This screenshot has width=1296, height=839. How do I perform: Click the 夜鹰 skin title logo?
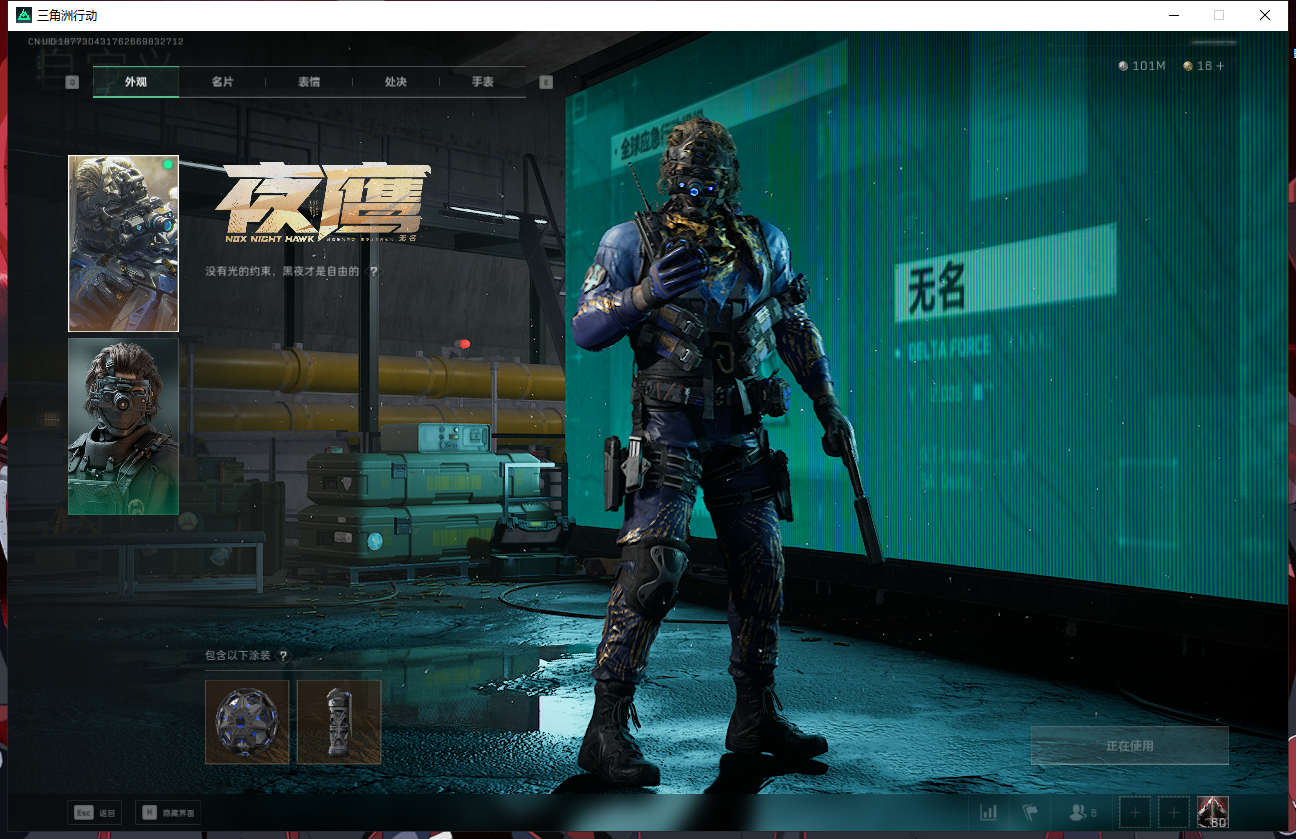(x=322, y=203)
